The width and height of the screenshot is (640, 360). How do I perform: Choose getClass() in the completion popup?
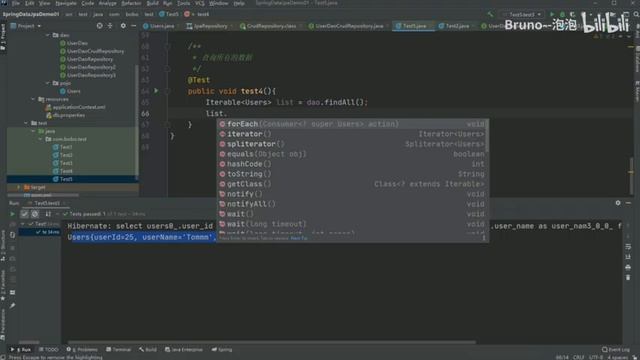(x=353, y=184)
